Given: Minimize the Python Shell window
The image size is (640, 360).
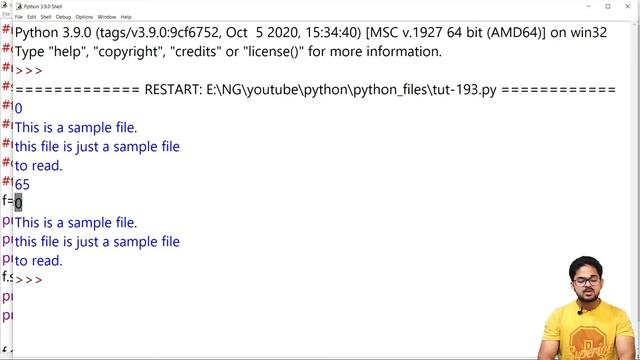Looking at the screenshot, I should [x=589, y=7].
